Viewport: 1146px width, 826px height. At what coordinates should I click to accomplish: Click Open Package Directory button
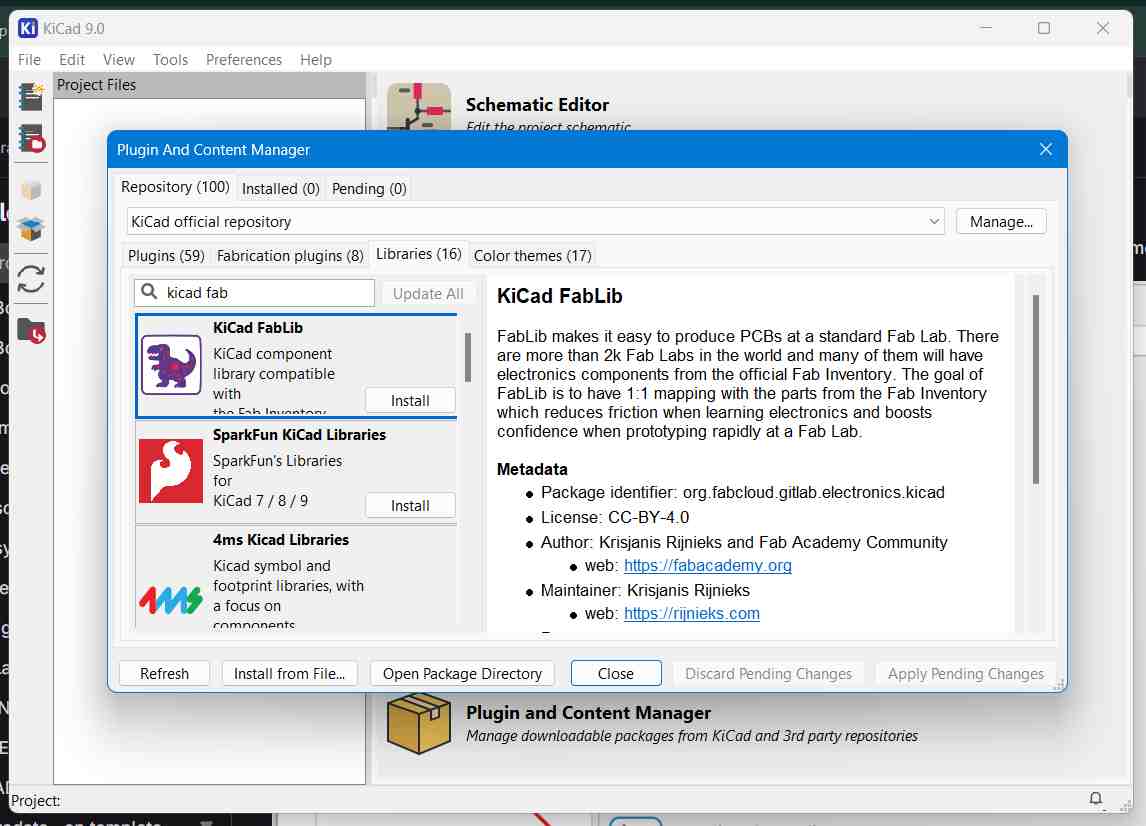pyautogui.click(x=462, y=673)
